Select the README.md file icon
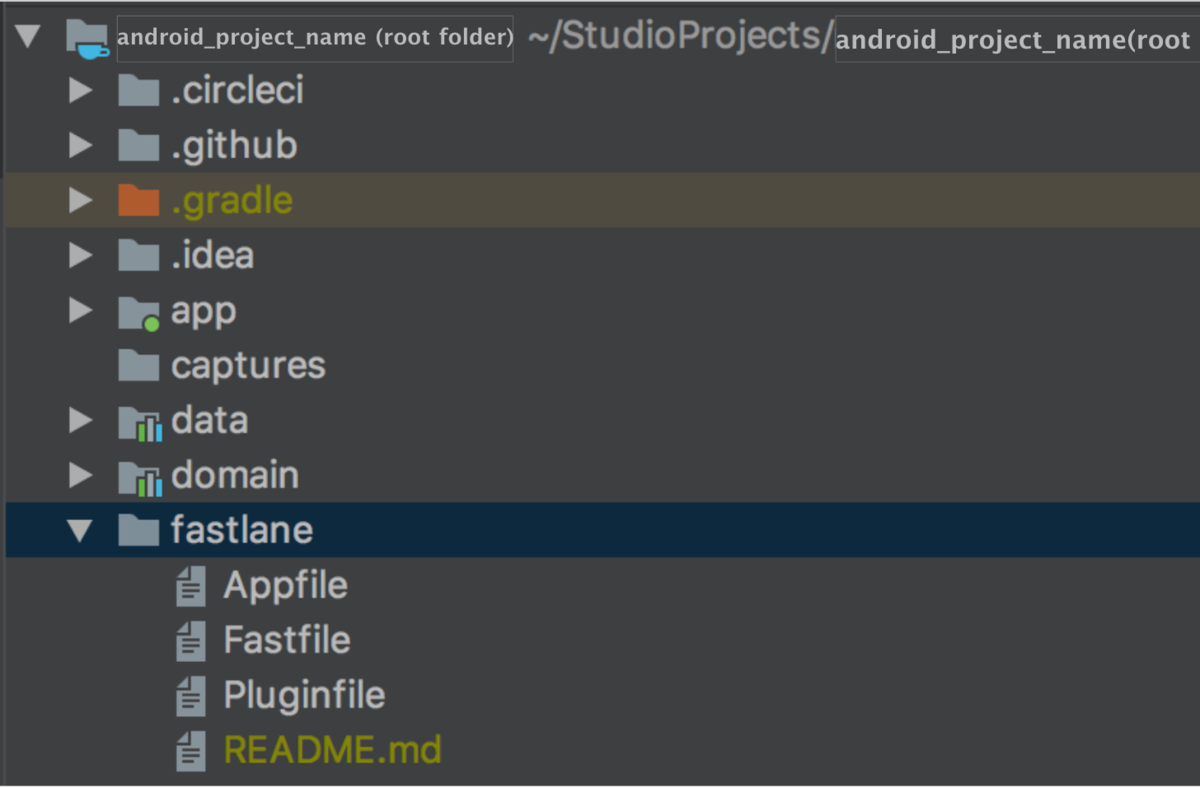 coord(191,750)
